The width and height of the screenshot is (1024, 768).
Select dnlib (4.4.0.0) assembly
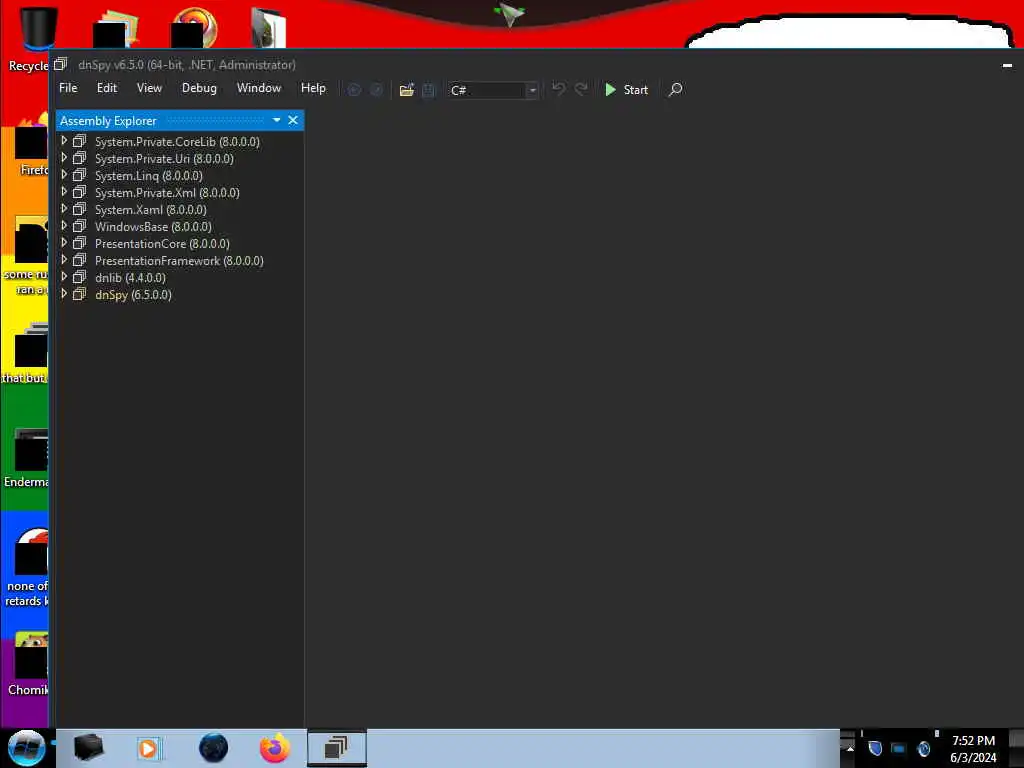tap(130, 278)
